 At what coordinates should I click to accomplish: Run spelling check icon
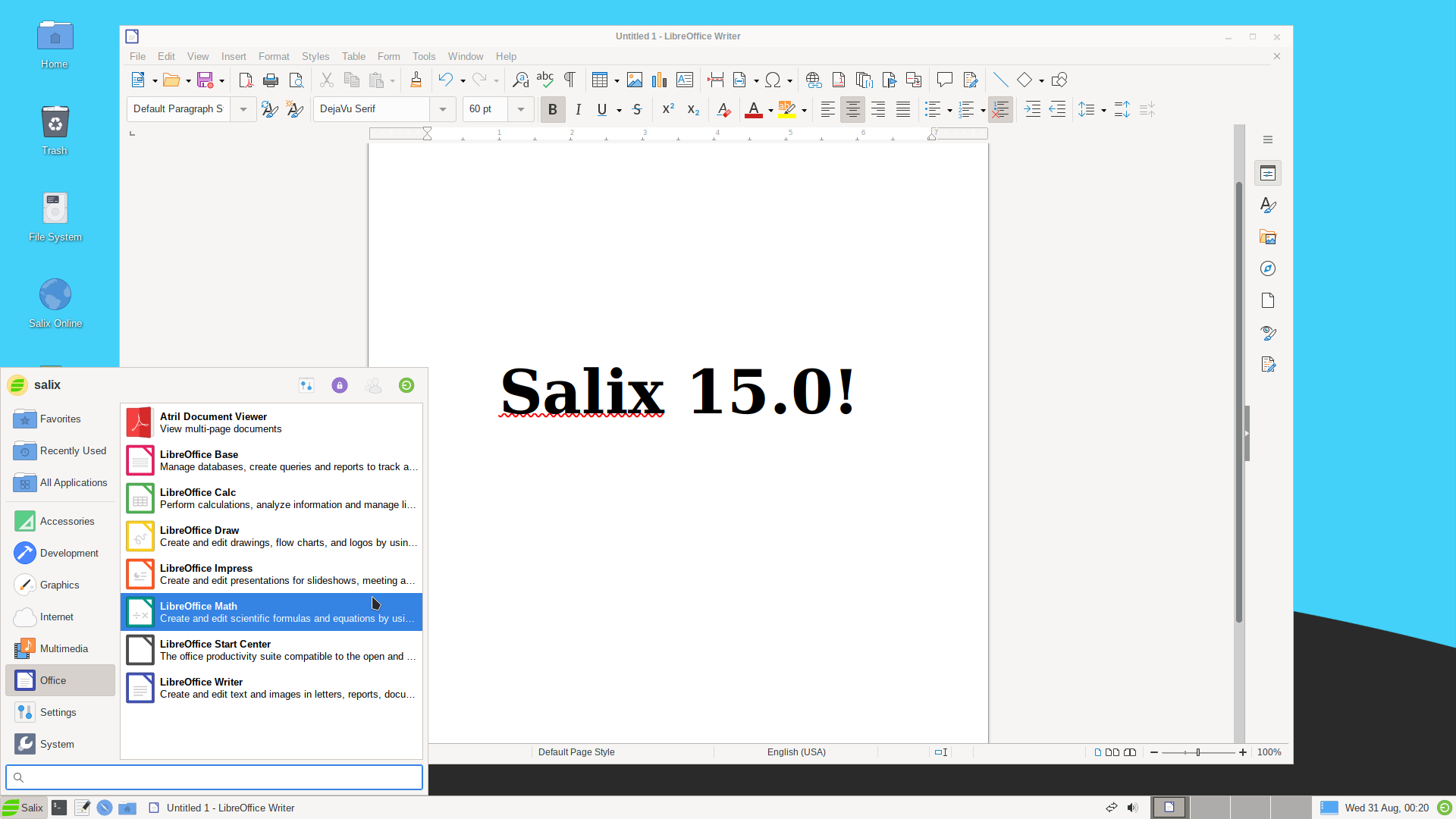click(544, 80)
